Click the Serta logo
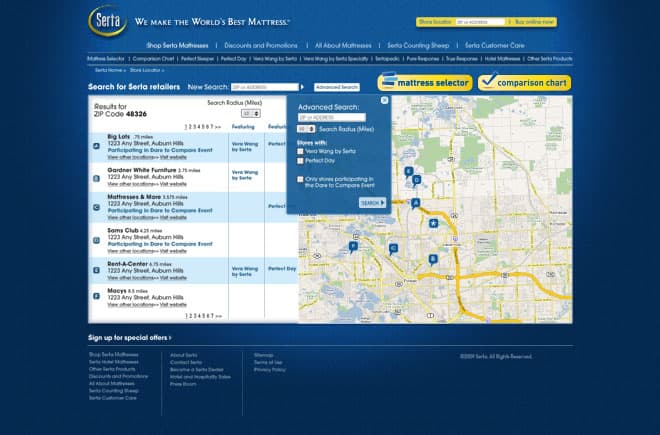 pyautogui.click(x=108, y=21)
